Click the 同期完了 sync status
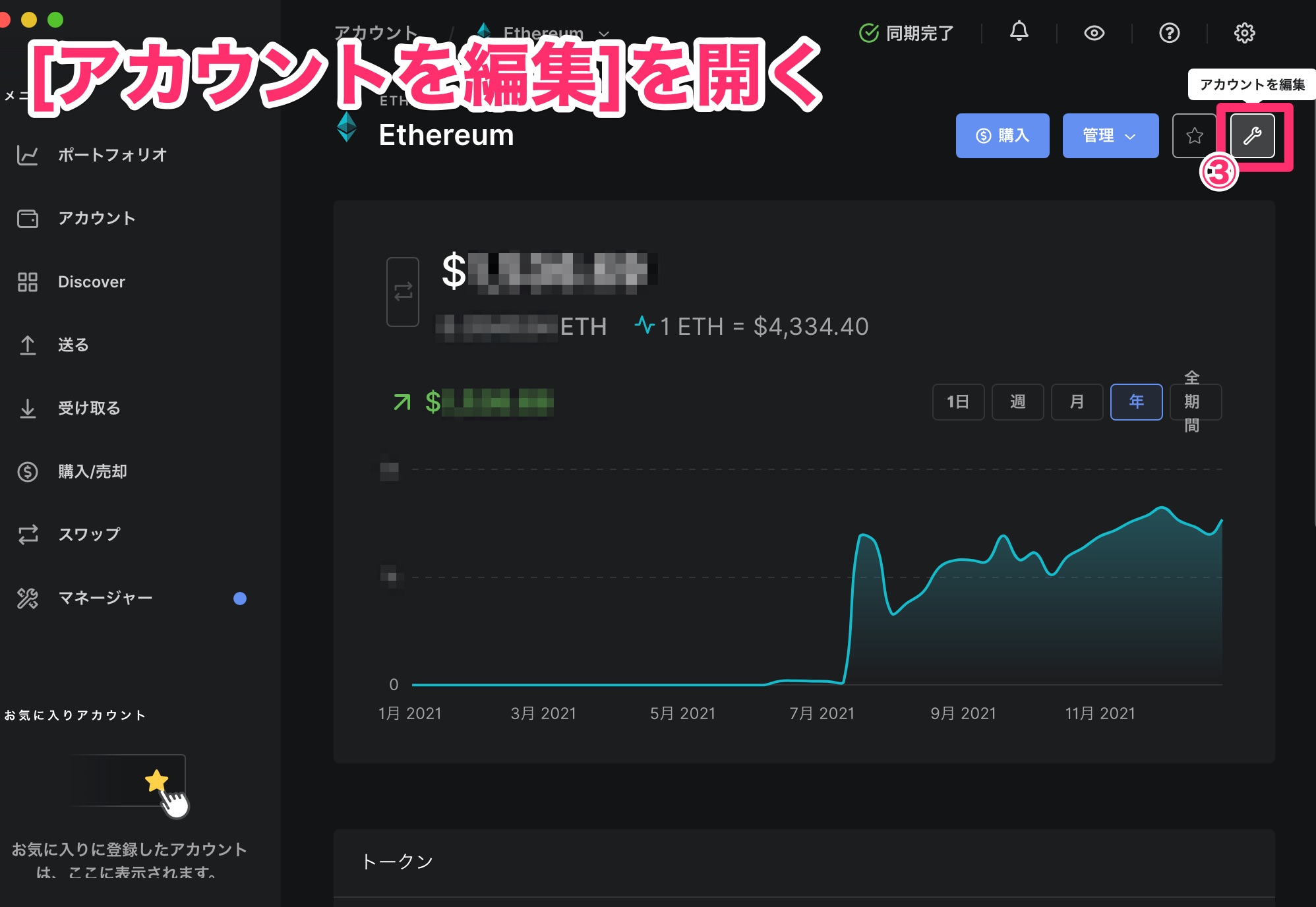 [906, 33]
